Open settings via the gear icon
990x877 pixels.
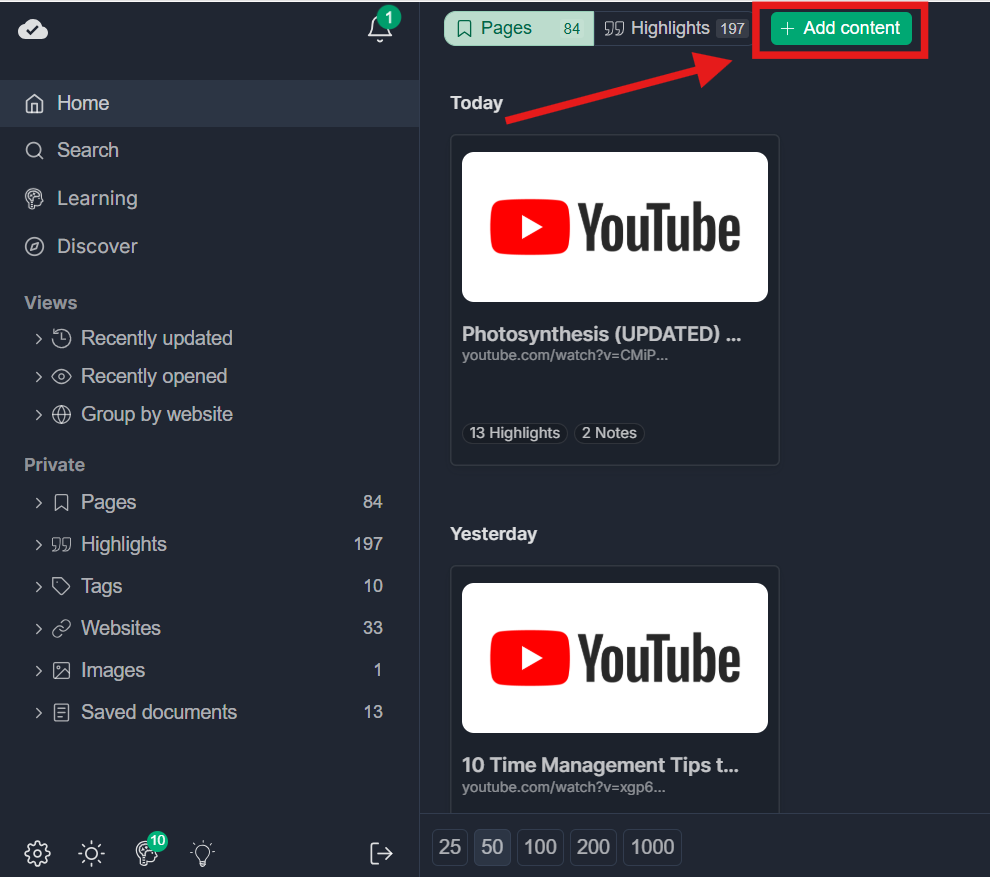click(x=37, y=852)
